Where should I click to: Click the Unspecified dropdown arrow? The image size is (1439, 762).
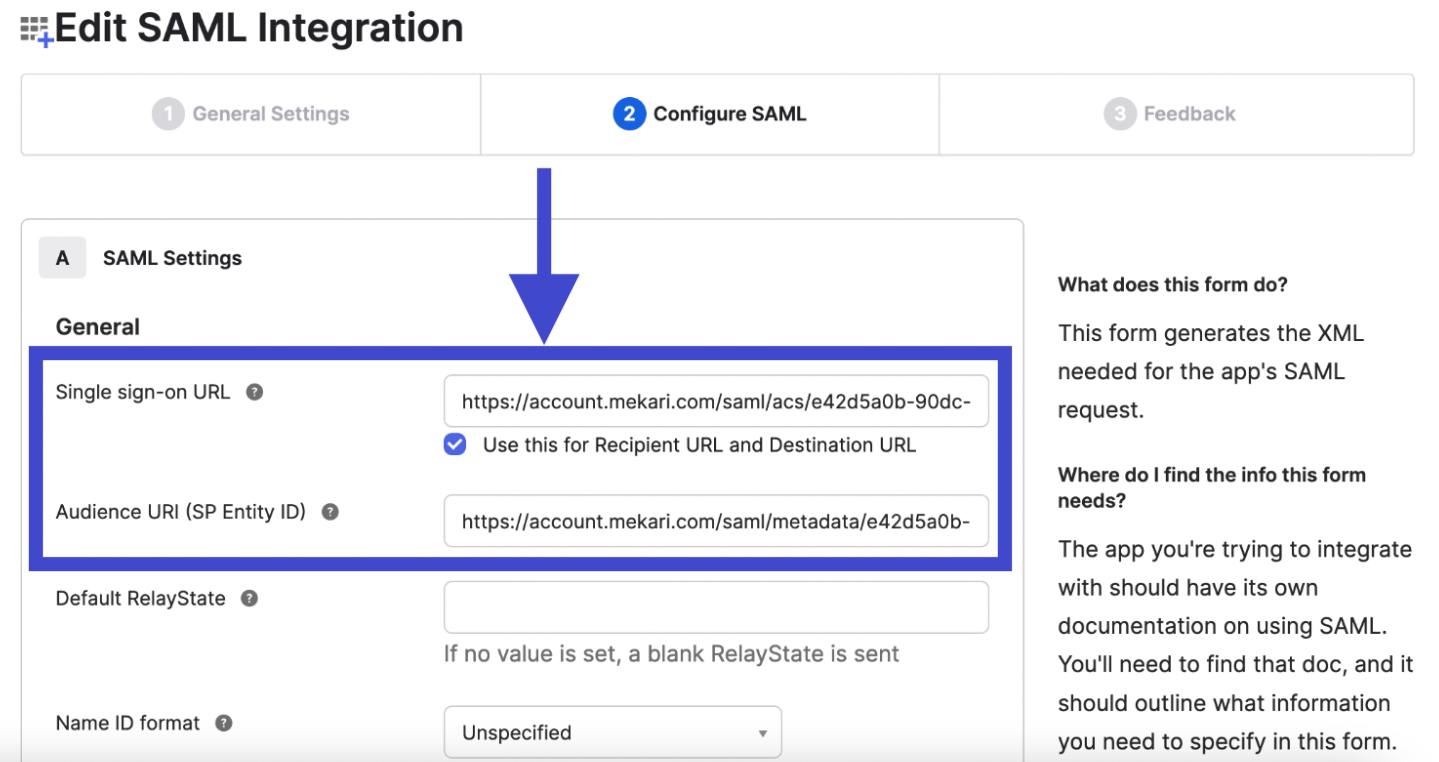pos(762,733)
